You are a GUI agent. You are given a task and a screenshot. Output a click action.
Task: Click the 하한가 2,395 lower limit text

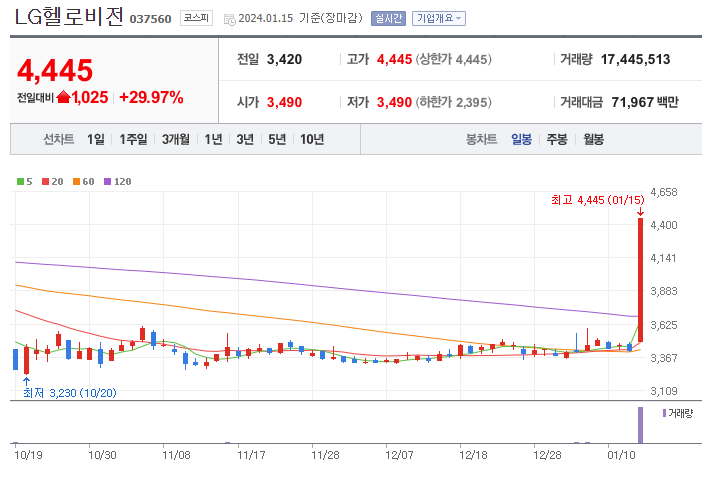(x=454, y=102)
